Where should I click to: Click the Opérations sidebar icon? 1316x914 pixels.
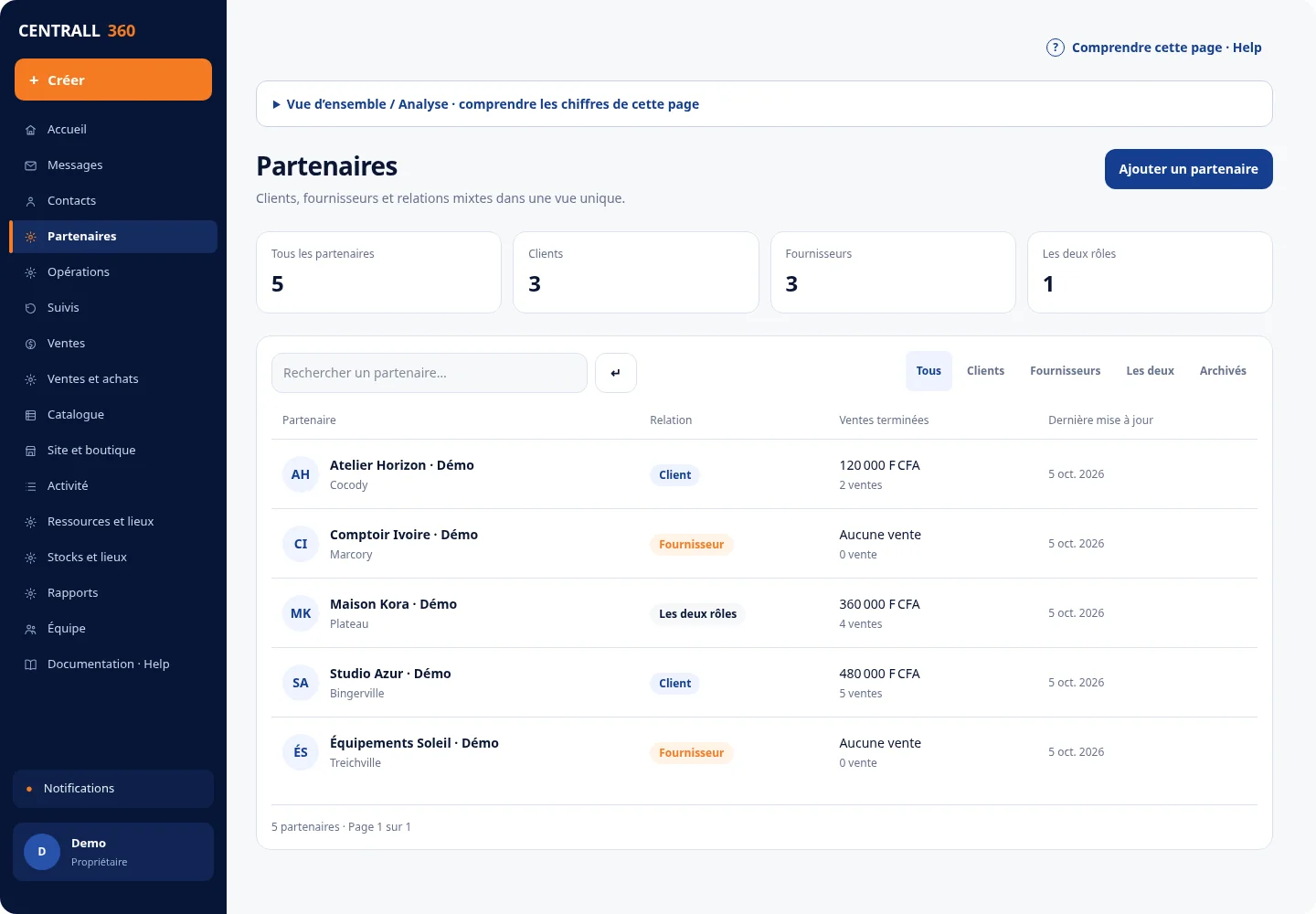click(30, 272)
